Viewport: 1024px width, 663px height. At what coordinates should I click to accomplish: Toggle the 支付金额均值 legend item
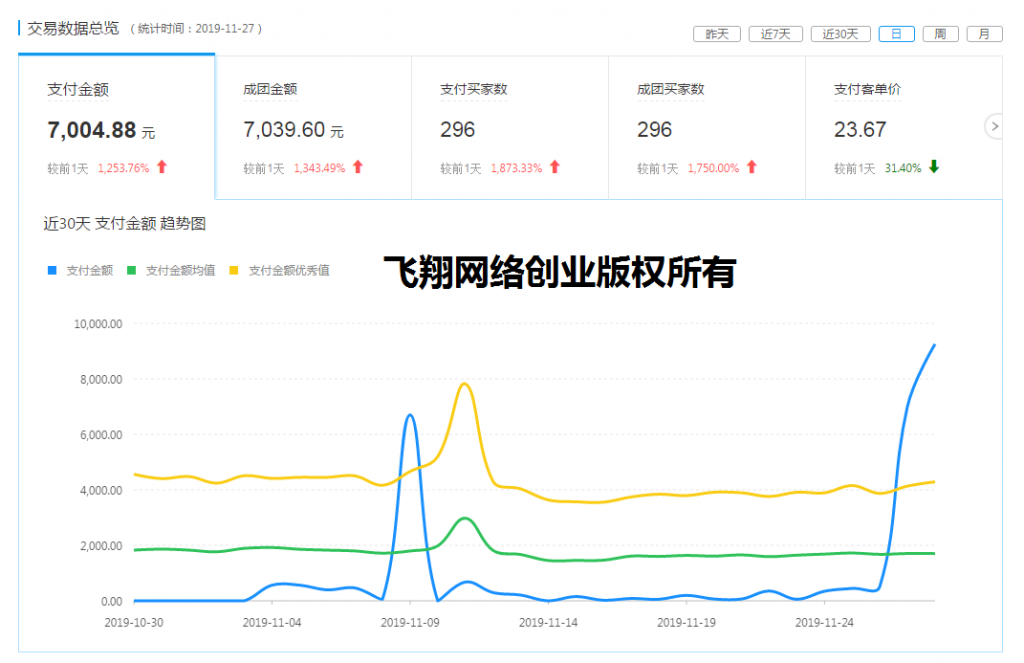point(174,270)
